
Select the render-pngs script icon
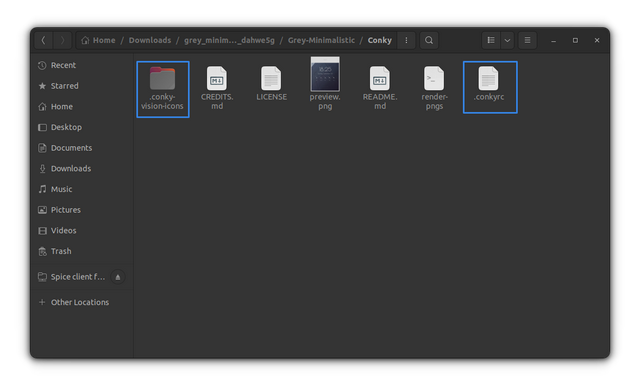434,78
